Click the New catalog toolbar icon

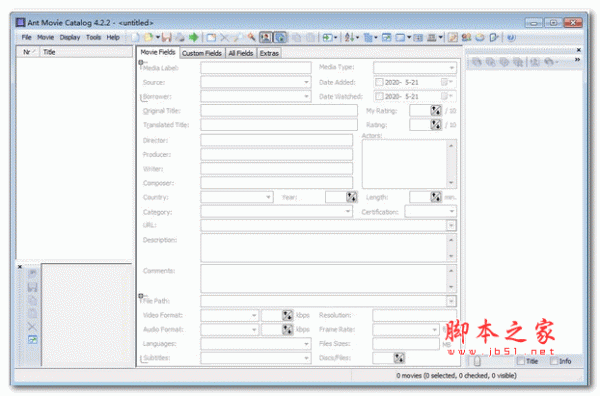tap(135, 37)
